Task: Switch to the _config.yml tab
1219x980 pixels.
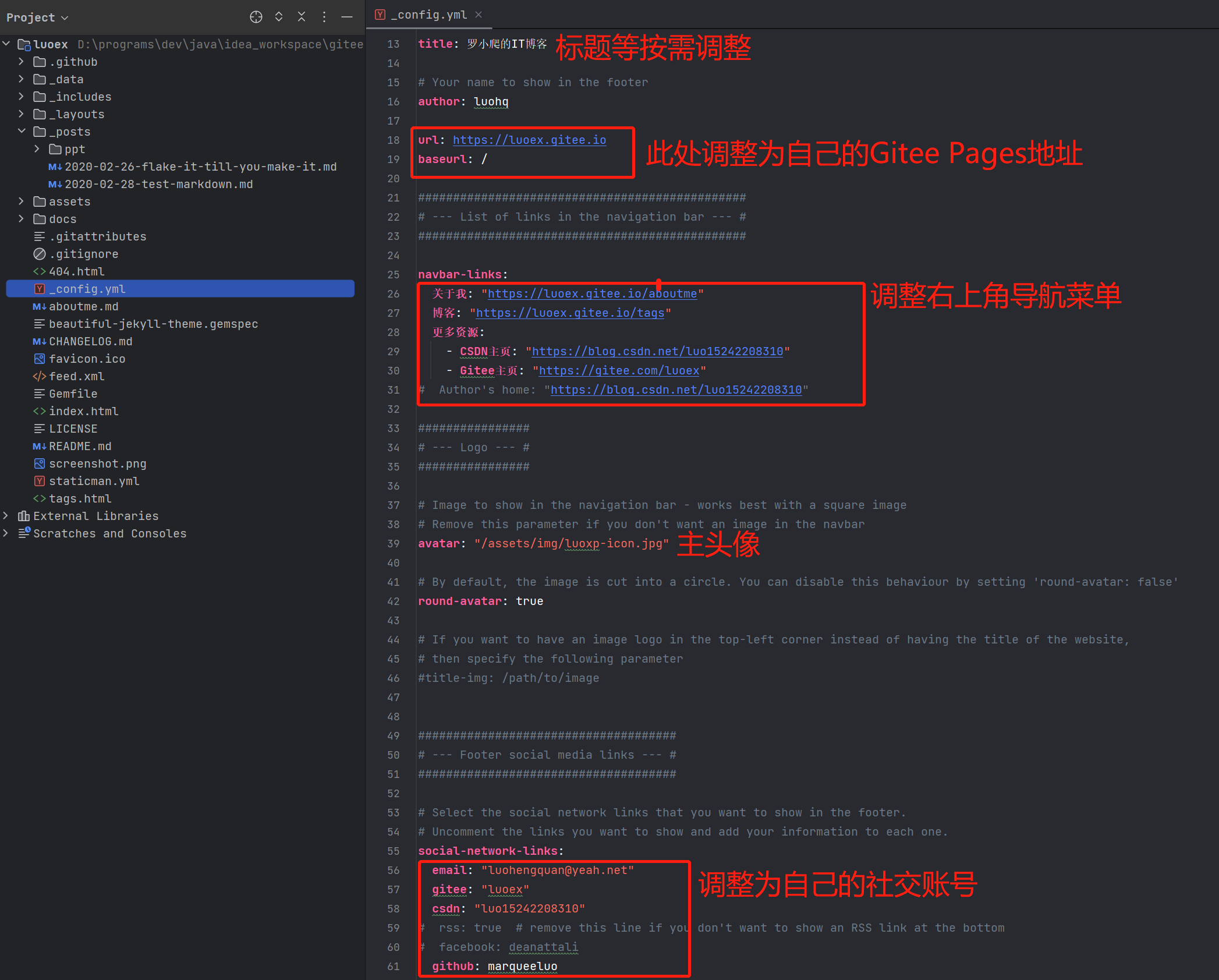Action: point(428,15)
